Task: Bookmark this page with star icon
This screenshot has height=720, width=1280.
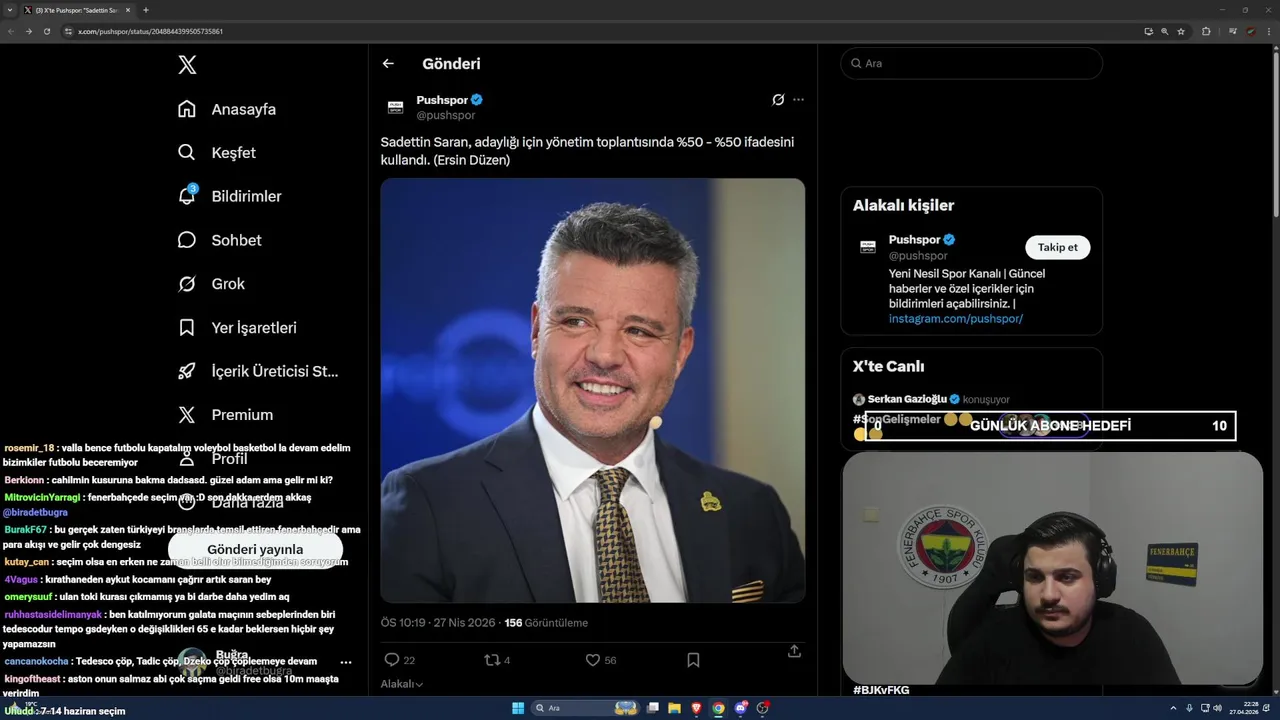Action: [x=1181, y=31]
